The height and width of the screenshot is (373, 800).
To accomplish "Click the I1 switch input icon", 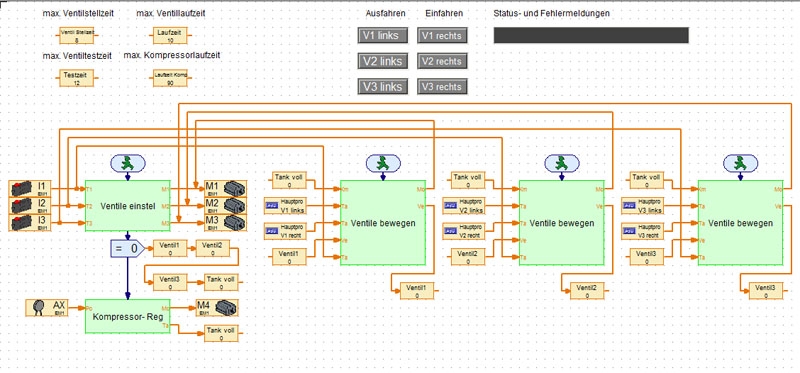I will (30, 188).
